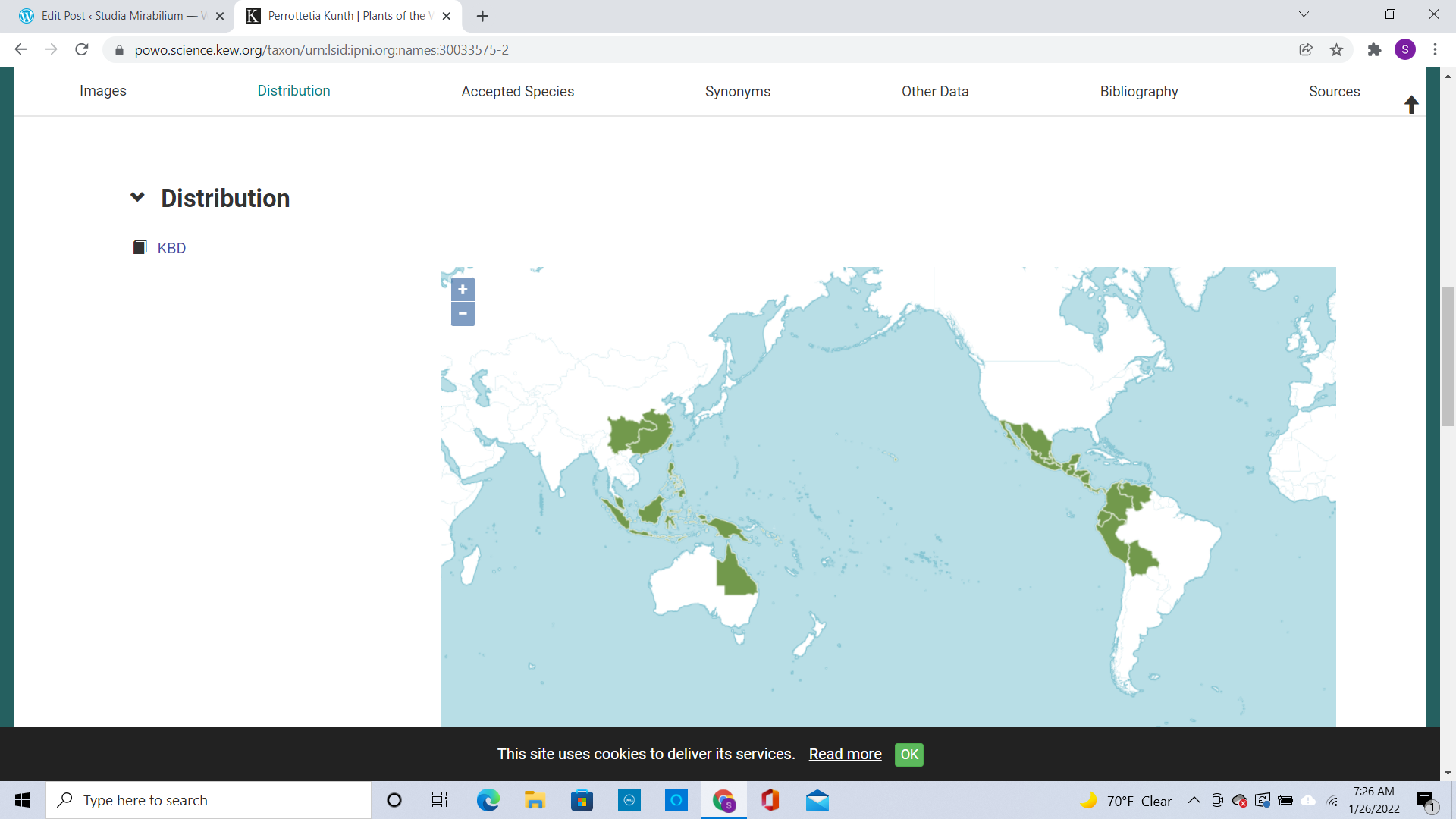The image size is (1456, 819).
Task: Open the Chrome profile avatar
Action: click(x=1404, y=50)
